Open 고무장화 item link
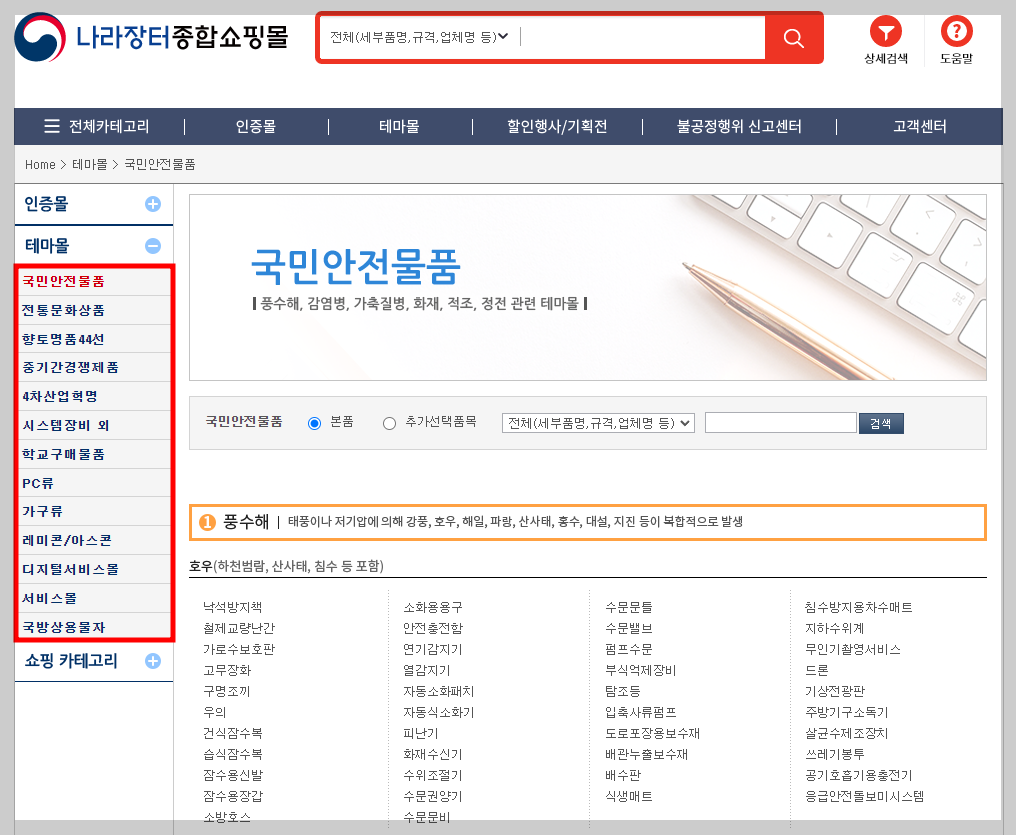Screen dimensions: 1016x835 pyautogui.click(x=227, y=670)
